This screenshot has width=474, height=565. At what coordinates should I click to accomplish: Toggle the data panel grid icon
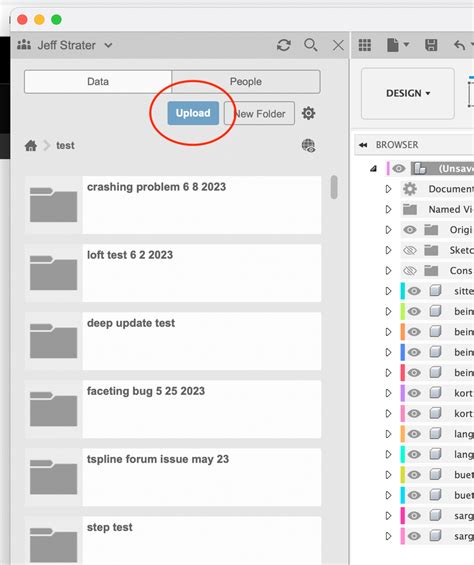(365, 45)
